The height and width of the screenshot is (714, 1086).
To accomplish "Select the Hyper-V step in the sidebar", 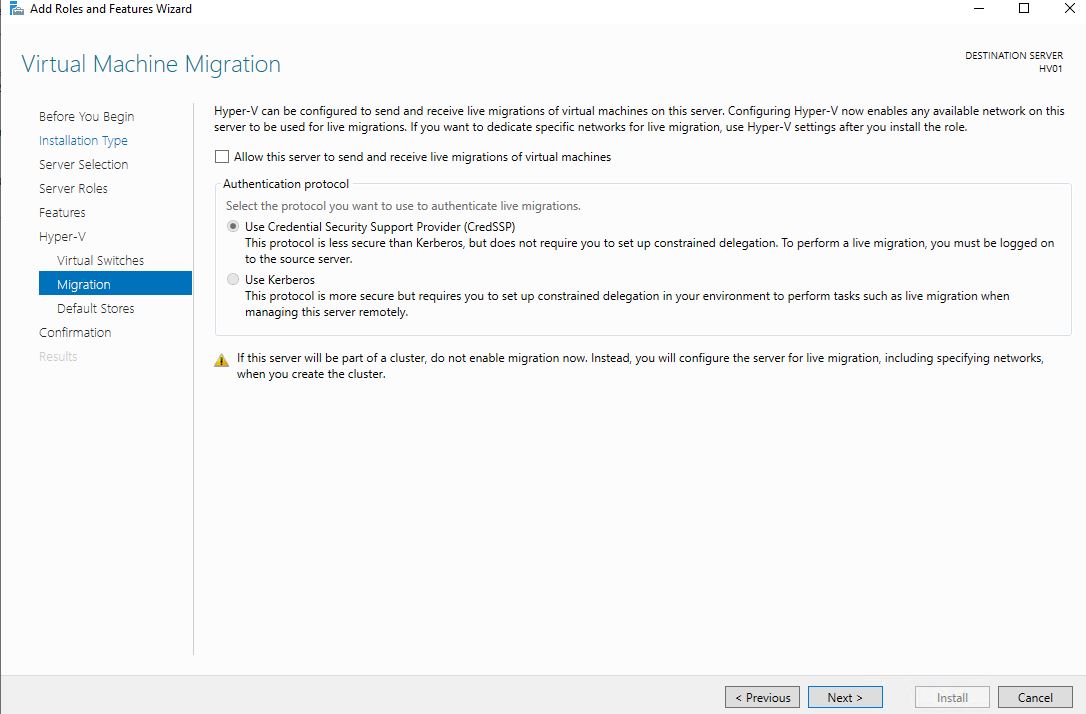I will pos(62,236).
